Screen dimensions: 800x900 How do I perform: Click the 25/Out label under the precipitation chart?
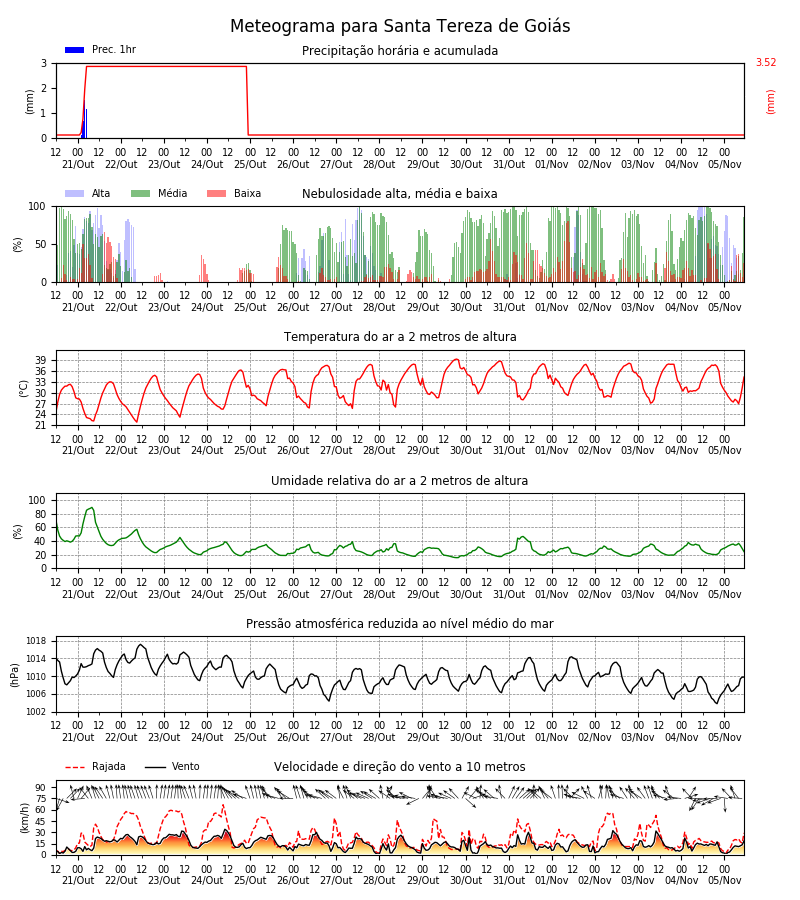(250, 164)
